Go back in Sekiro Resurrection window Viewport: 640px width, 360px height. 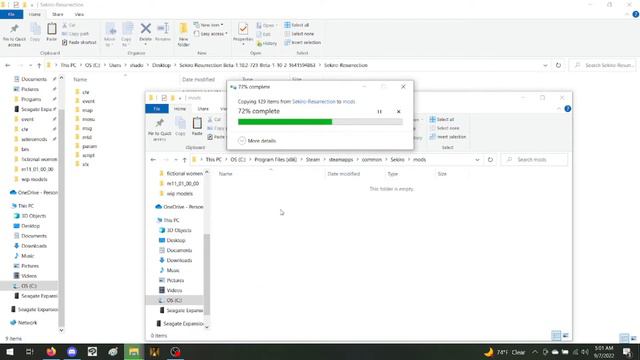pyautogui.click(x=8, y=65)
